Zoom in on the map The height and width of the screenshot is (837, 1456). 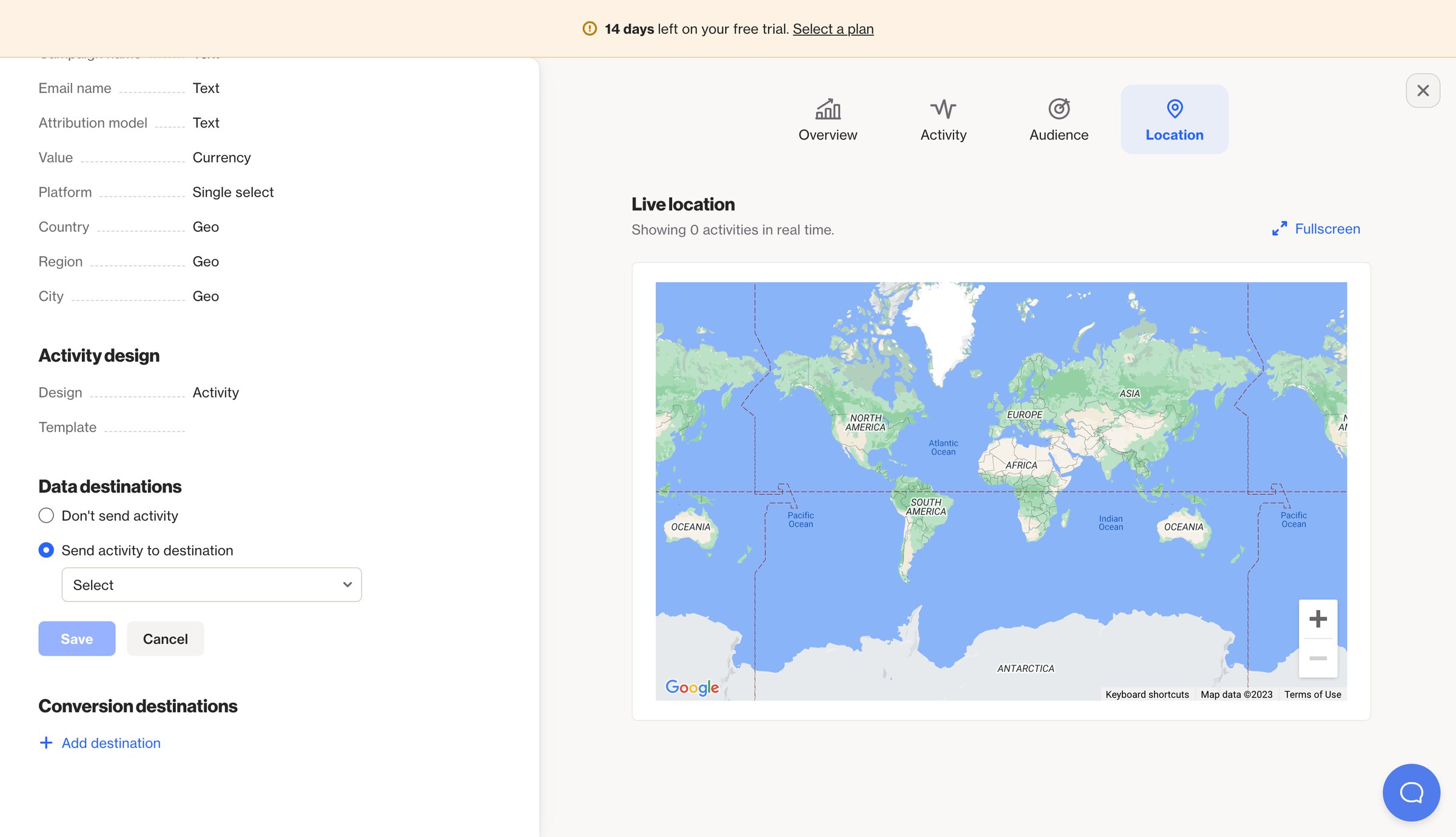[1318, 619]
